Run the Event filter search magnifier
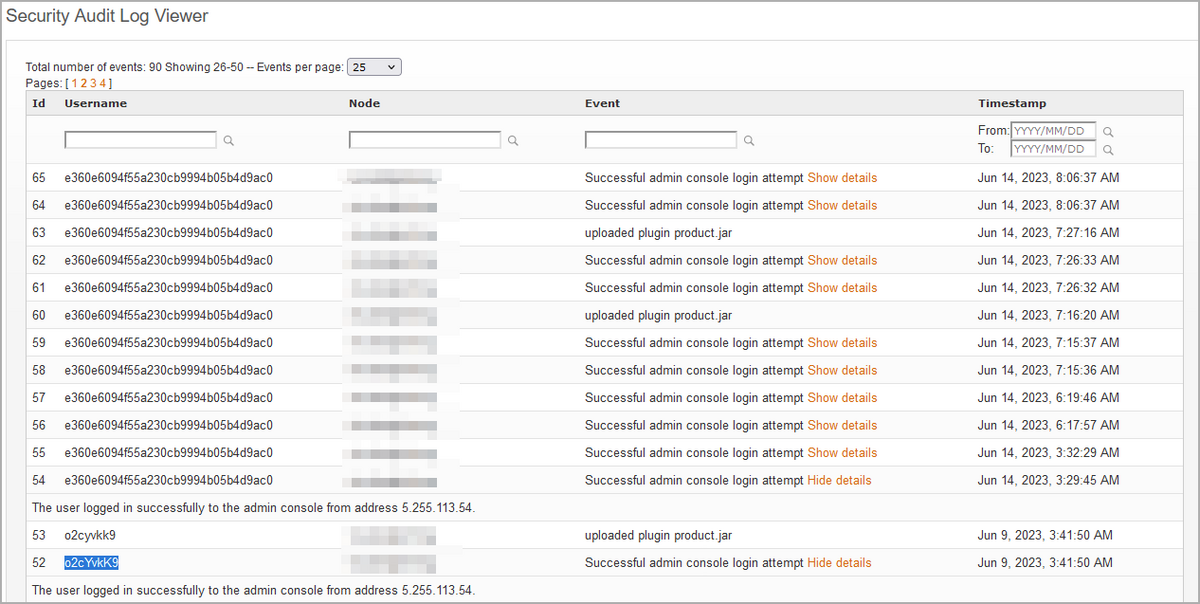The image size is (1200, 604). [748, 139]
